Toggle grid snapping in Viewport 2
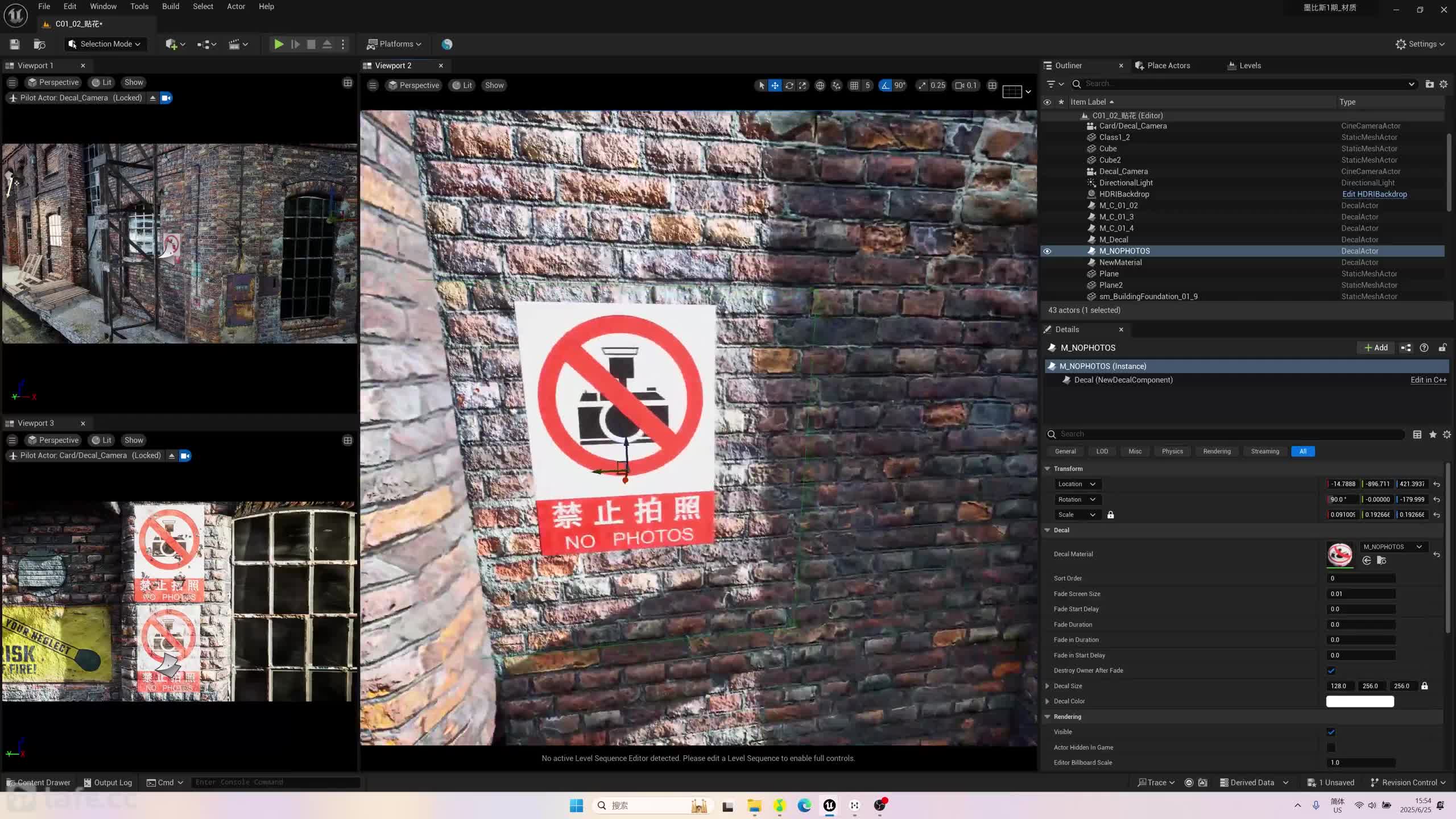The image size is (1456, 819). [x=854, y=85]
